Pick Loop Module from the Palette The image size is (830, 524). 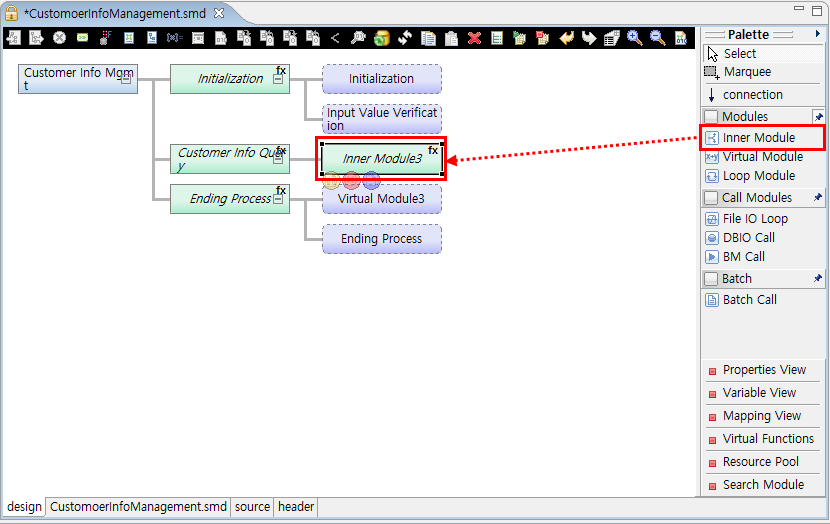(762, 176)
